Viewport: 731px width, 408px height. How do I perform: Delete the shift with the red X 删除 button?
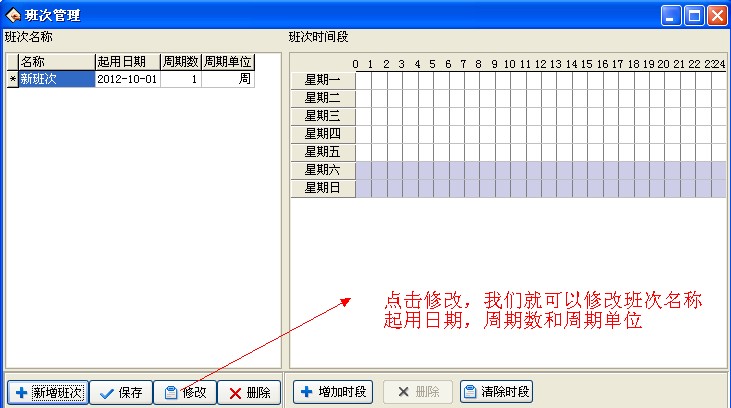click(249, 392)
